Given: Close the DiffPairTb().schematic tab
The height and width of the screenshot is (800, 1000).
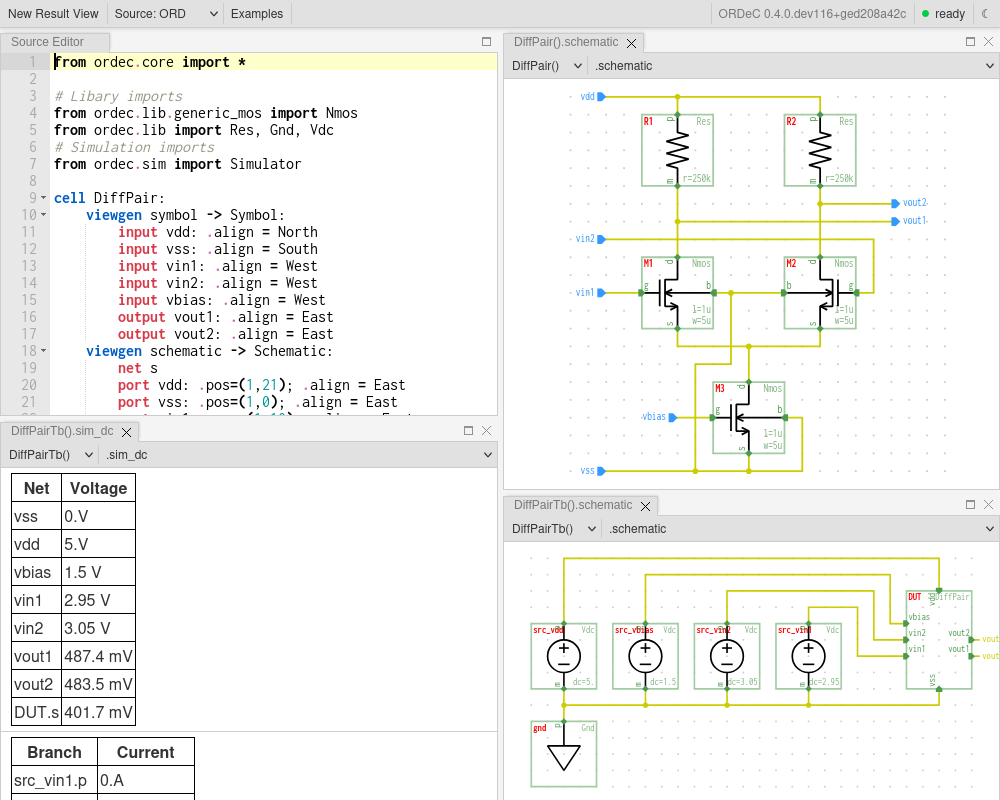Looking at the screenshot, I should pyautogui.click(x=645, y=506).
